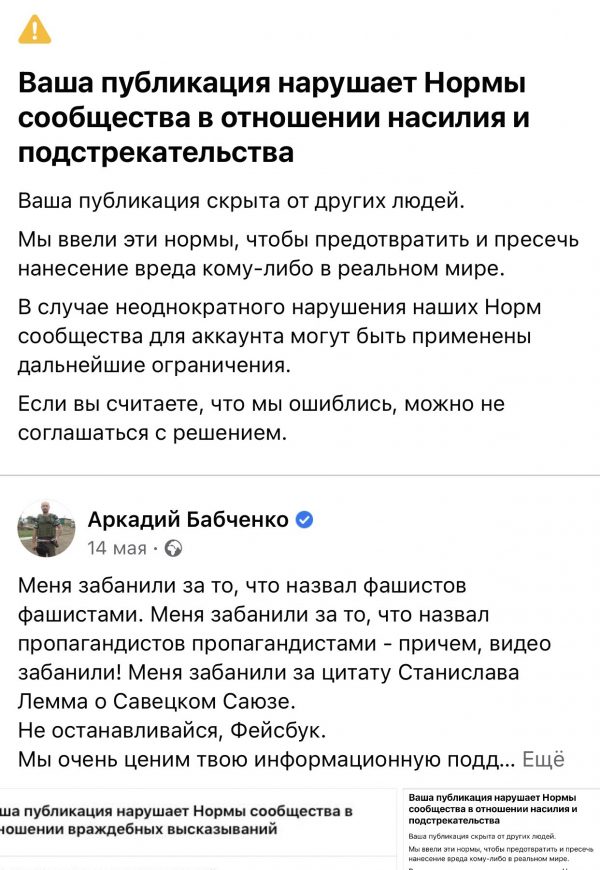Click the globe audience icon beside the date
600x870 pixels.
[x=174, y=548]
